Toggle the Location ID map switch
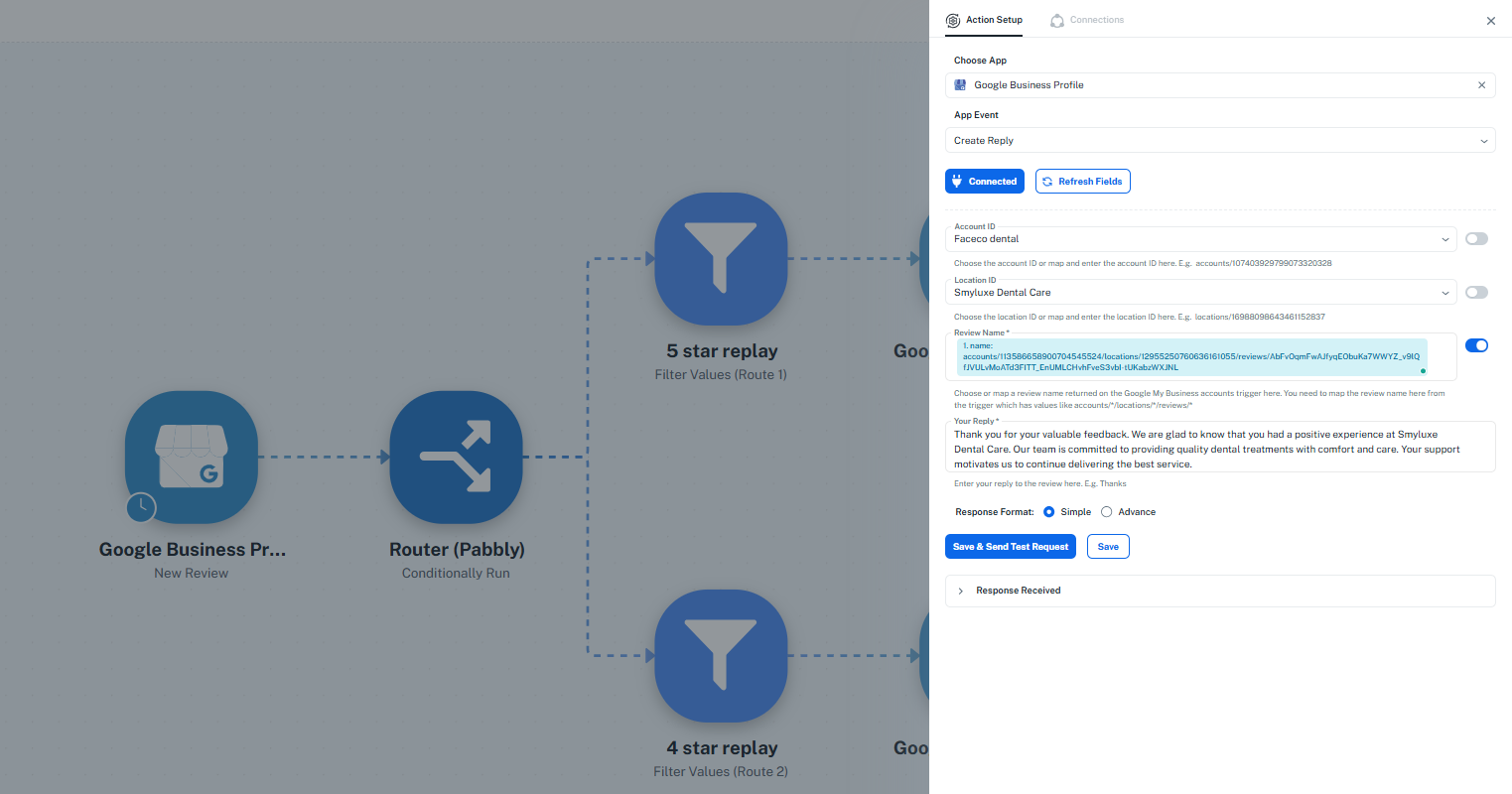Image resolution: width=1512 pixels, height=794 pixels. 1476,292
